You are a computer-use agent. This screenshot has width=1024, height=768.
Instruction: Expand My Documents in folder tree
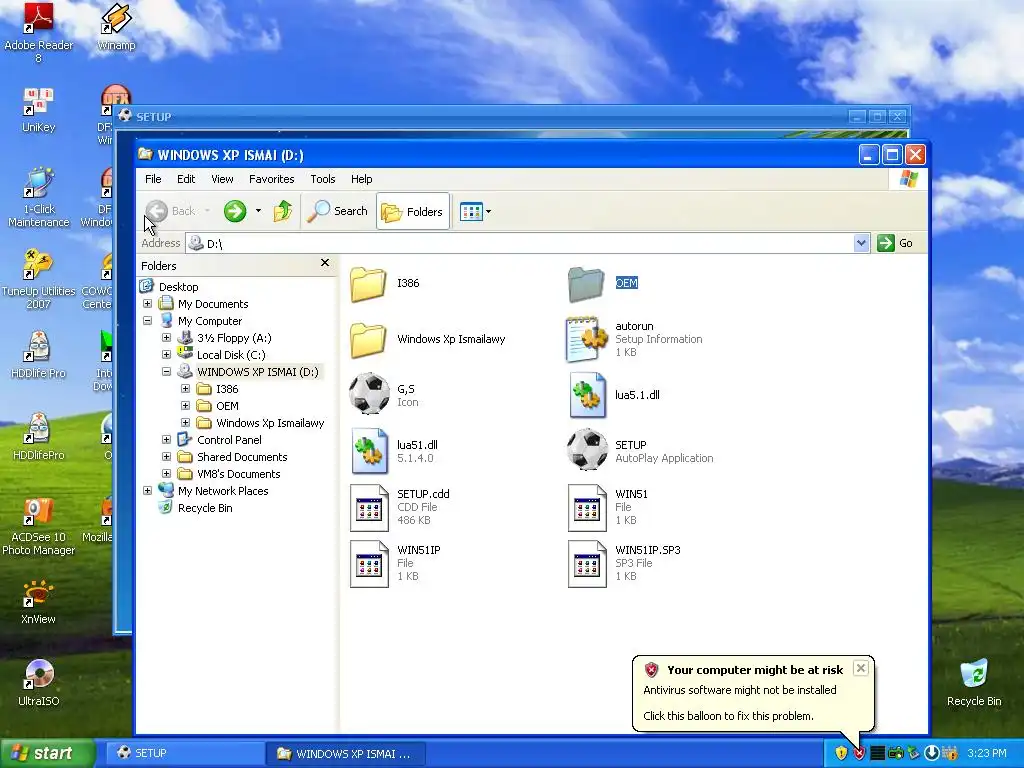coord(148,304)
